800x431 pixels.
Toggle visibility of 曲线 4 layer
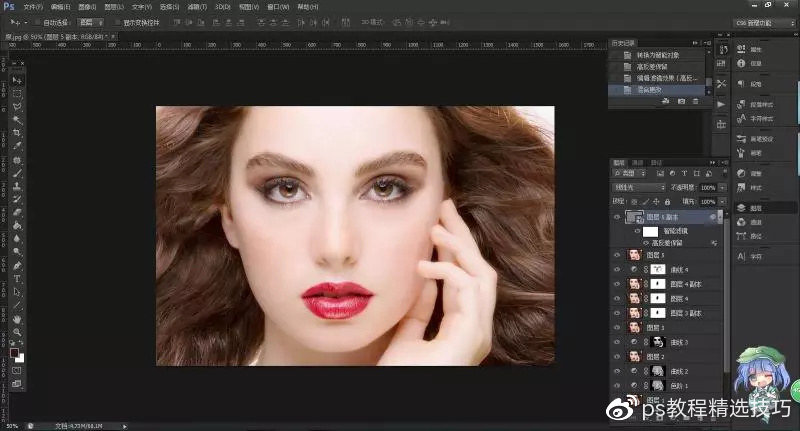point(616,269)
